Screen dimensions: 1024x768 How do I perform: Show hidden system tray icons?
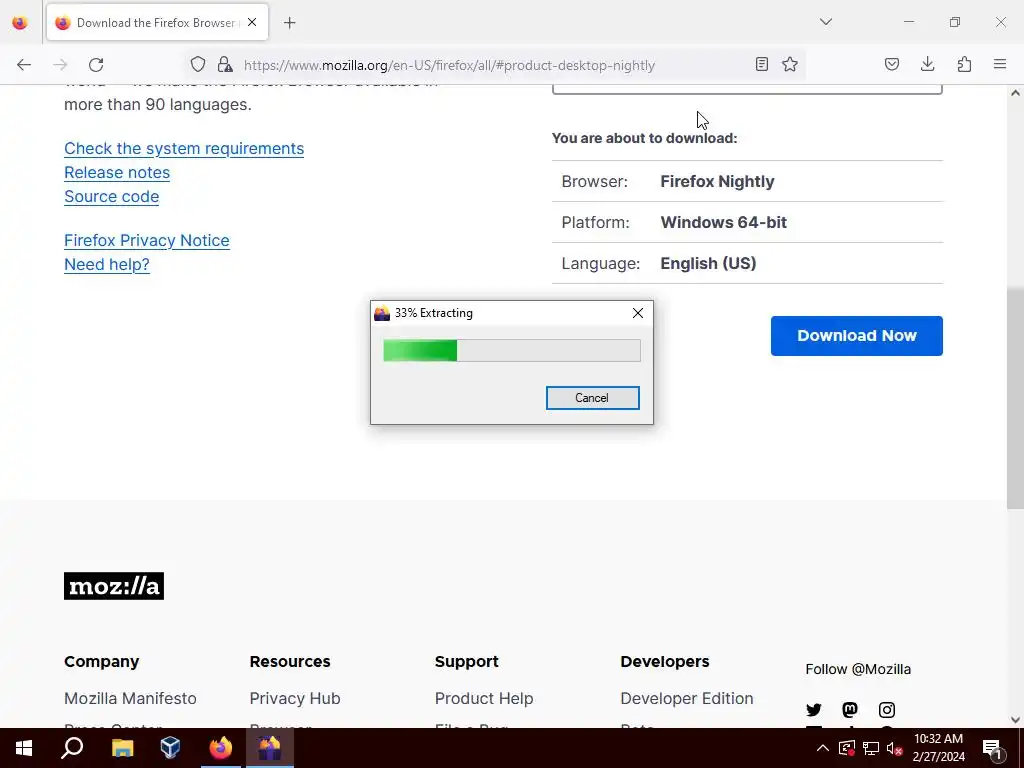[x=823, y=748]
